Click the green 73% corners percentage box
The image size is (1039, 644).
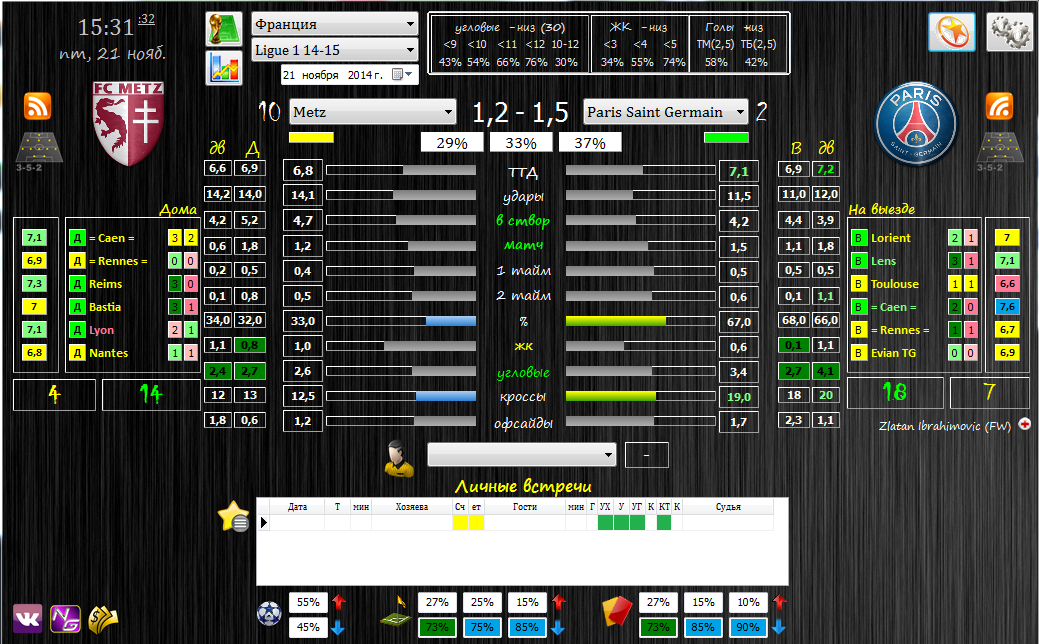click(x=437, y=627)
